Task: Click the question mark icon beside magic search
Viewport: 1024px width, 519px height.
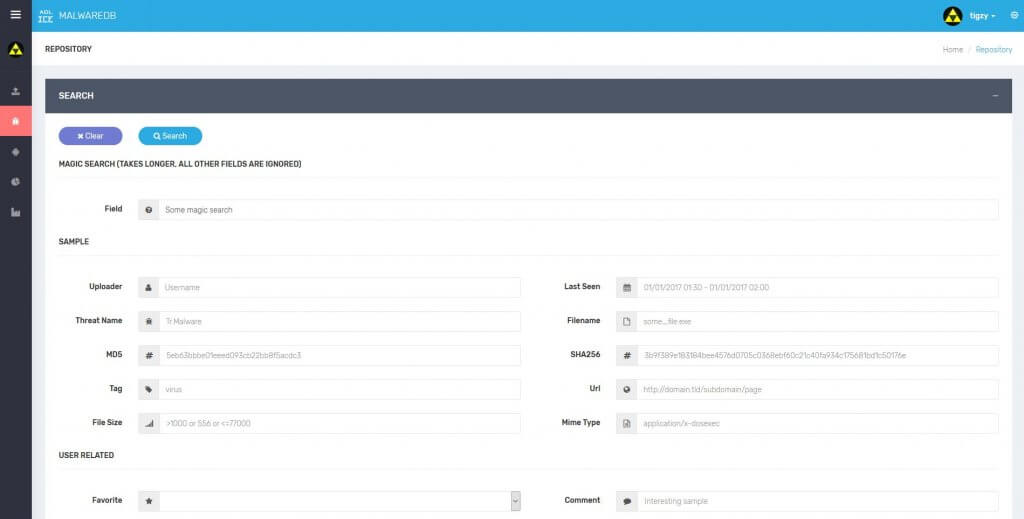Action: (x=148, y=210)
